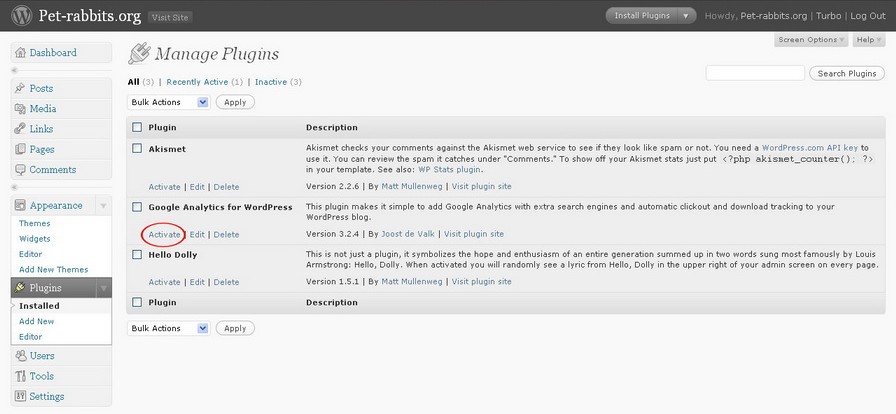Open Add New Themes submenu item

click(54, 270)
